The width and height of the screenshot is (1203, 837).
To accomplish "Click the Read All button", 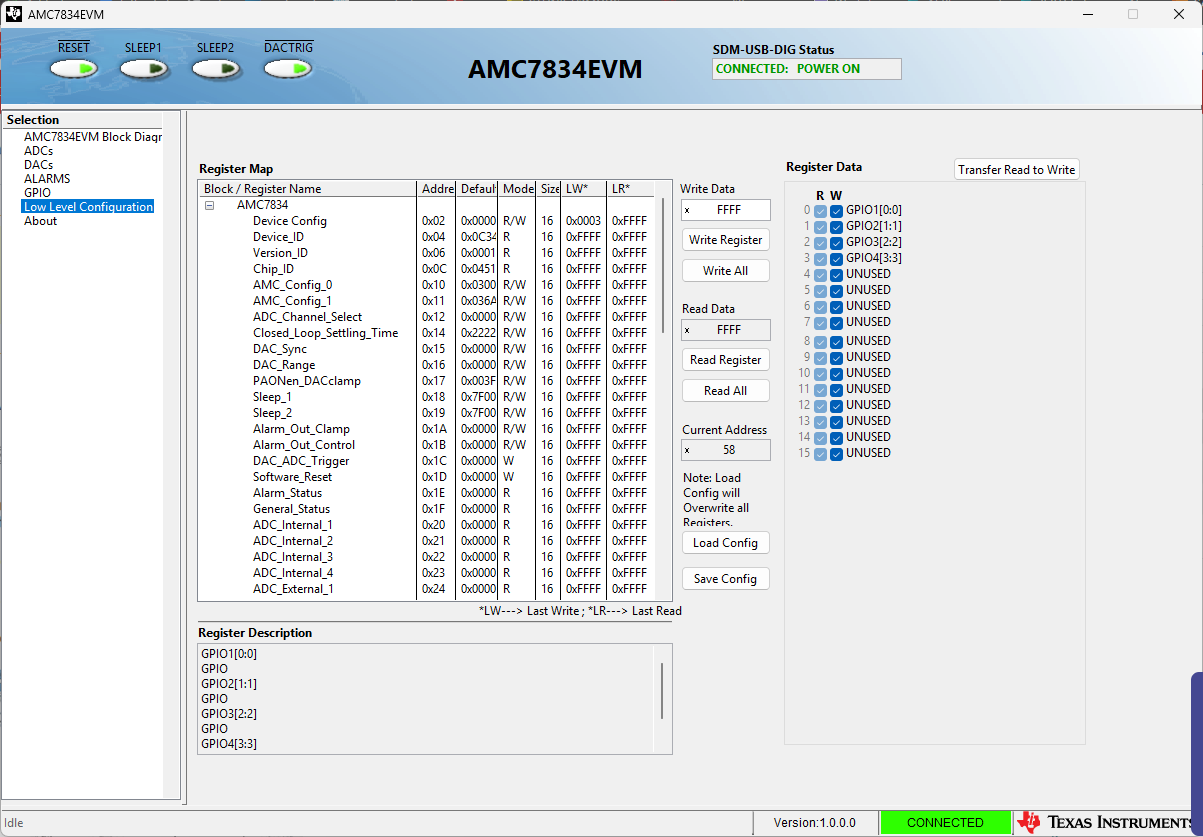I will pos(726,391).
